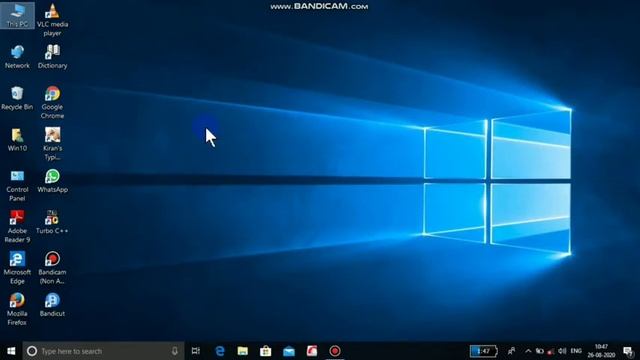
Task: Select Bandicut desktop shortcut
Action: (52, 305)
